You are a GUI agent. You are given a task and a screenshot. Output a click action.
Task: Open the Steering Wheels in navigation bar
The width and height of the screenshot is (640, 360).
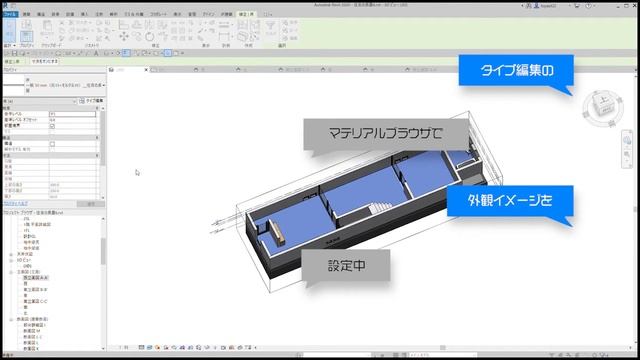(627, 141)
